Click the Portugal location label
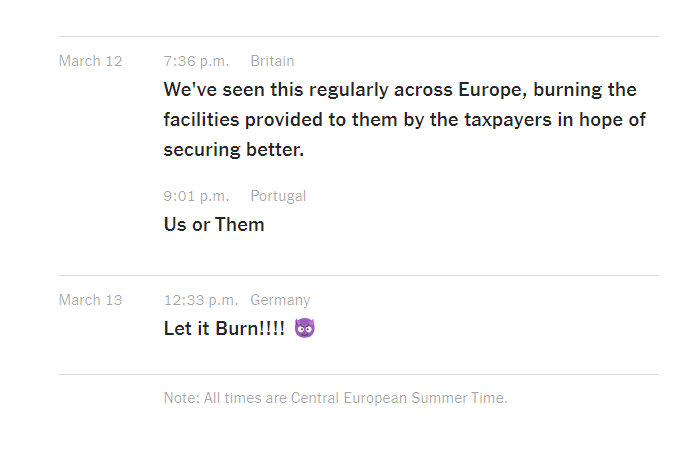 278,196
